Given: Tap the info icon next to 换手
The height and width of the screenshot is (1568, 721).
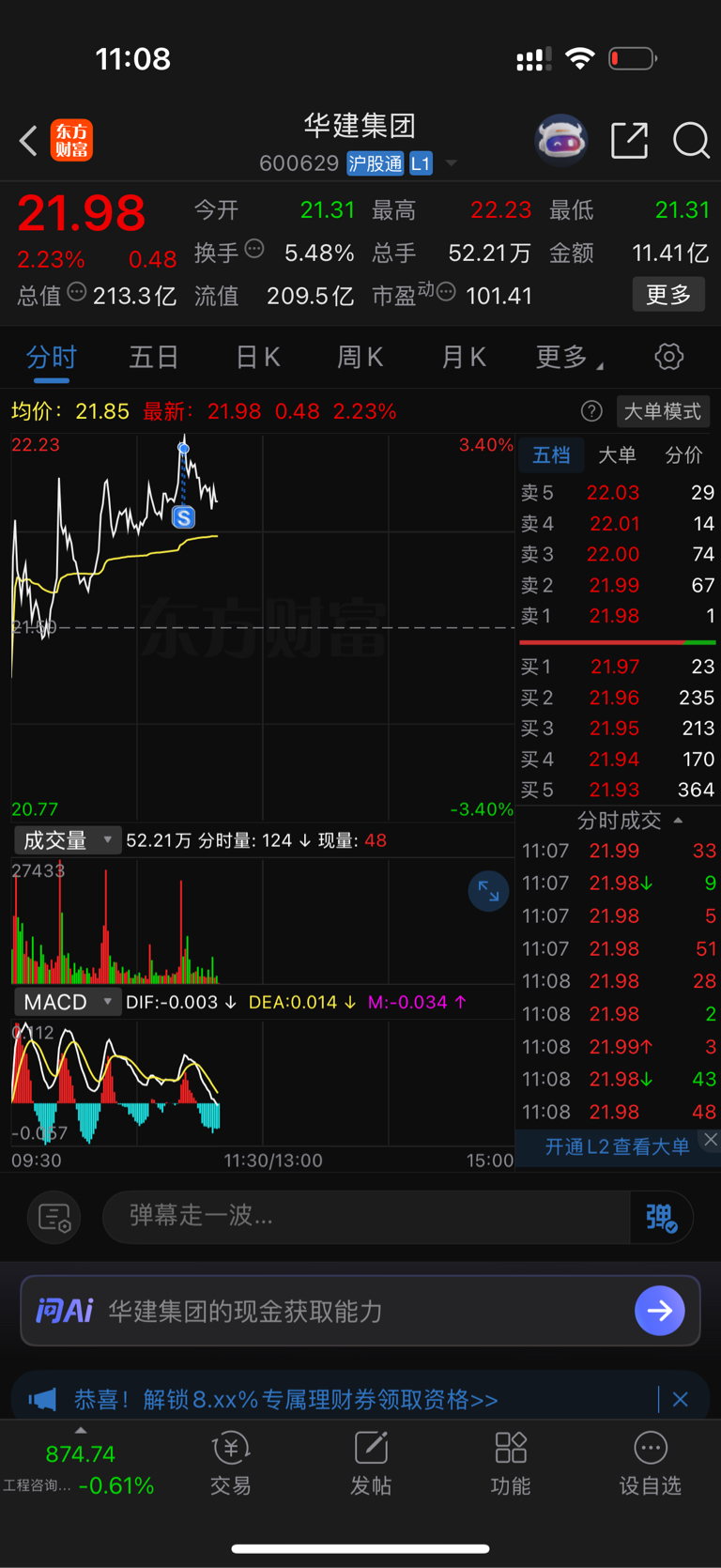Looking at the screenshot, I should click(254, 249).
